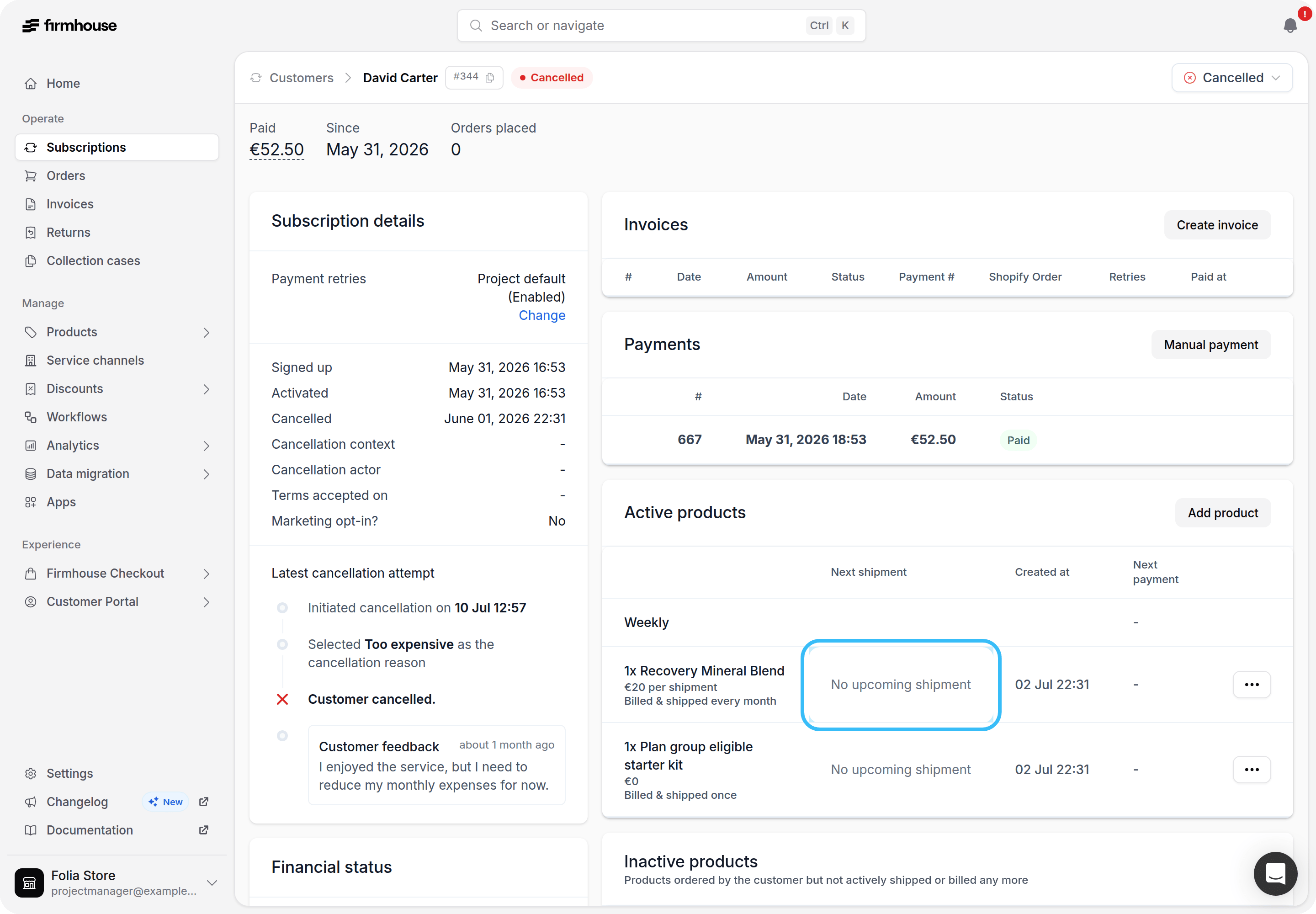Viewport: 1316px width, 914px height.
Task: Click the Service channels building icon
Action: point(31,361)
